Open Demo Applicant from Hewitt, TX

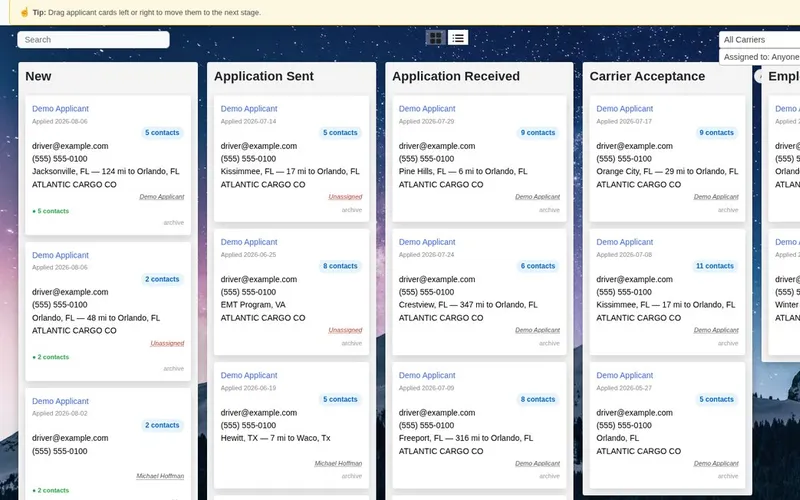[249, 375]
